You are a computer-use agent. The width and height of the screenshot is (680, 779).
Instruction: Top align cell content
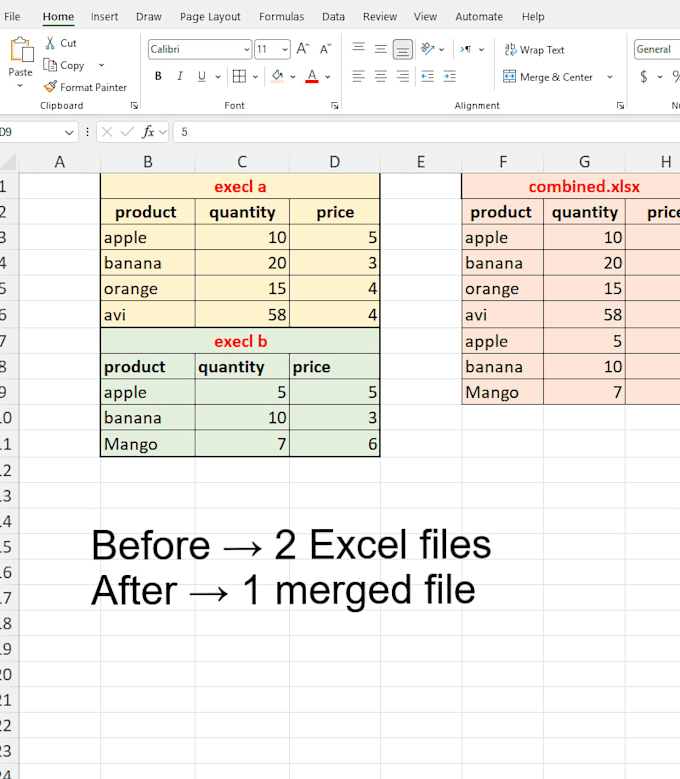(x=359, y=49)
